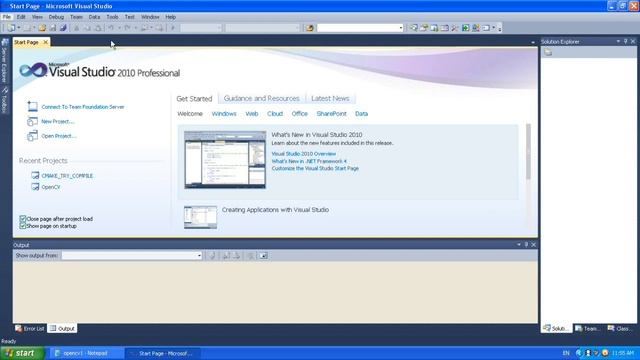Click the Extension Manager toolbar icon

click(x=476, y=28)
